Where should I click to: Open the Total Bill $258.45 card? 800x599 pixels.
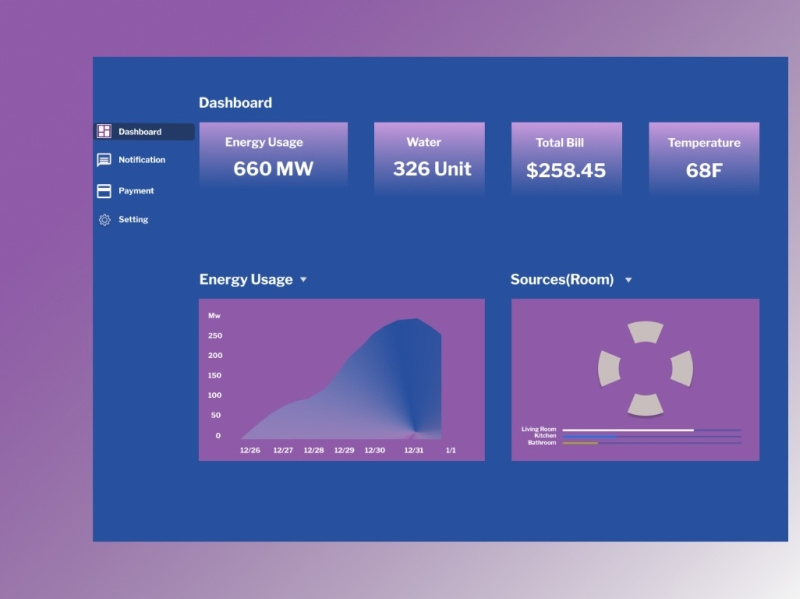tap(566, 155)
